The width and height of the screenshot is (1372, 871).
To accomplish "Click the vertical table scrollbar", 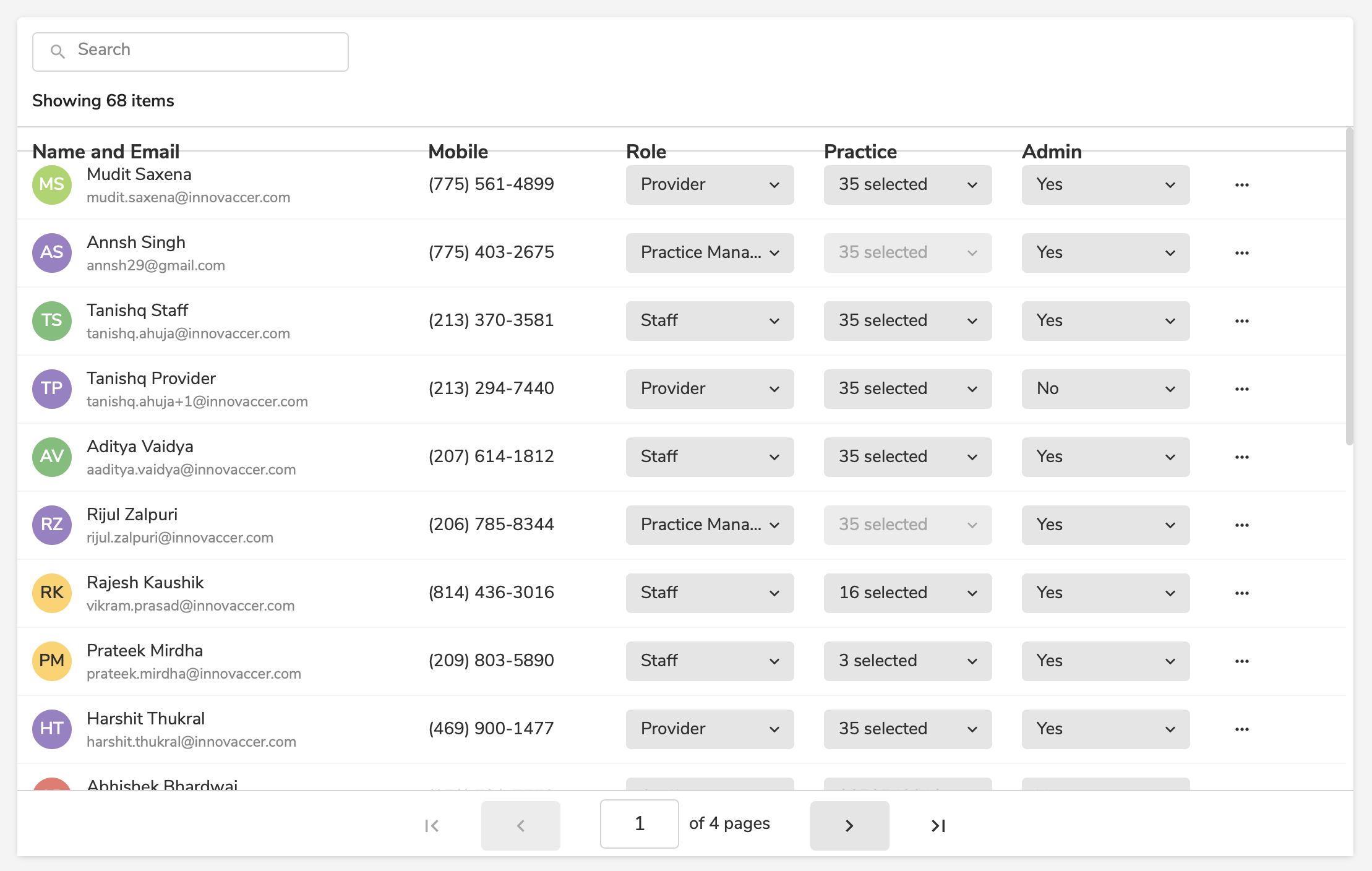I will click(x=1349, y=285).
